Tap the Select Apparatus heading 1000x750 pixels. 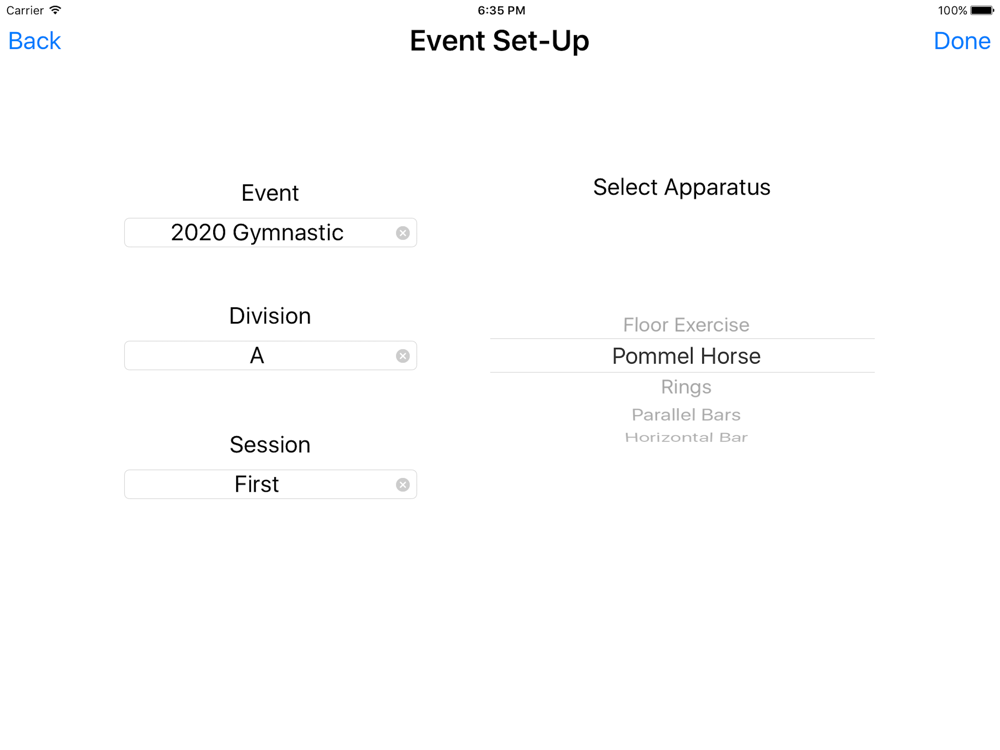[682, 188]
